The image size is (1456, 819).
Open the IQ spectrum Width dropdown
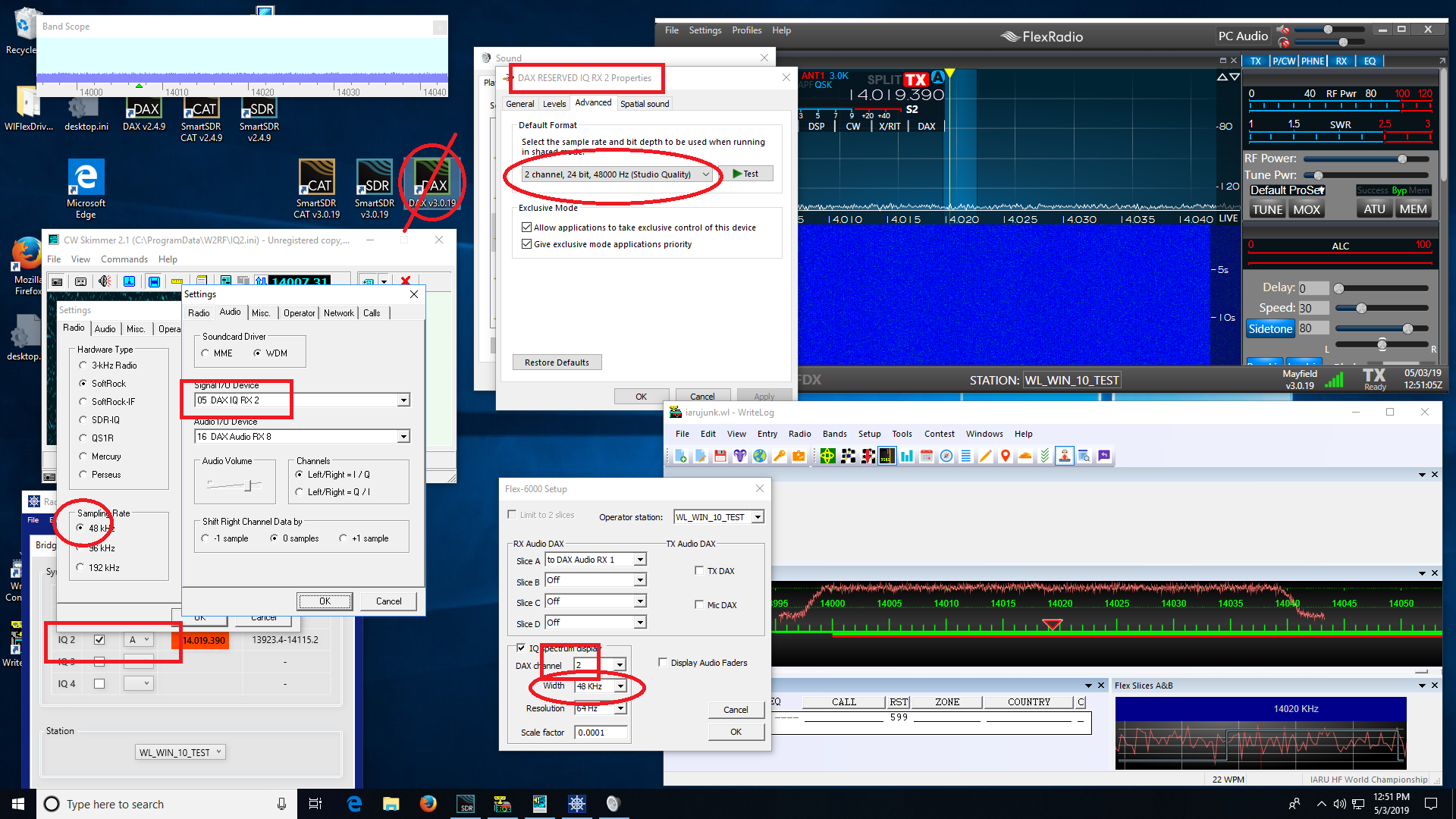[x=620, y=686]
